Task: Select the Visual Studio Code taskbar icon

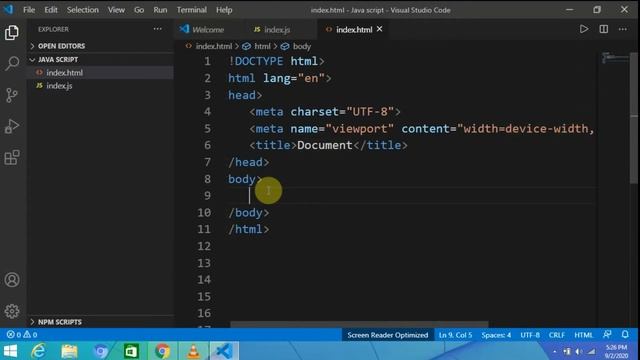Action: [x=224, y=351]
